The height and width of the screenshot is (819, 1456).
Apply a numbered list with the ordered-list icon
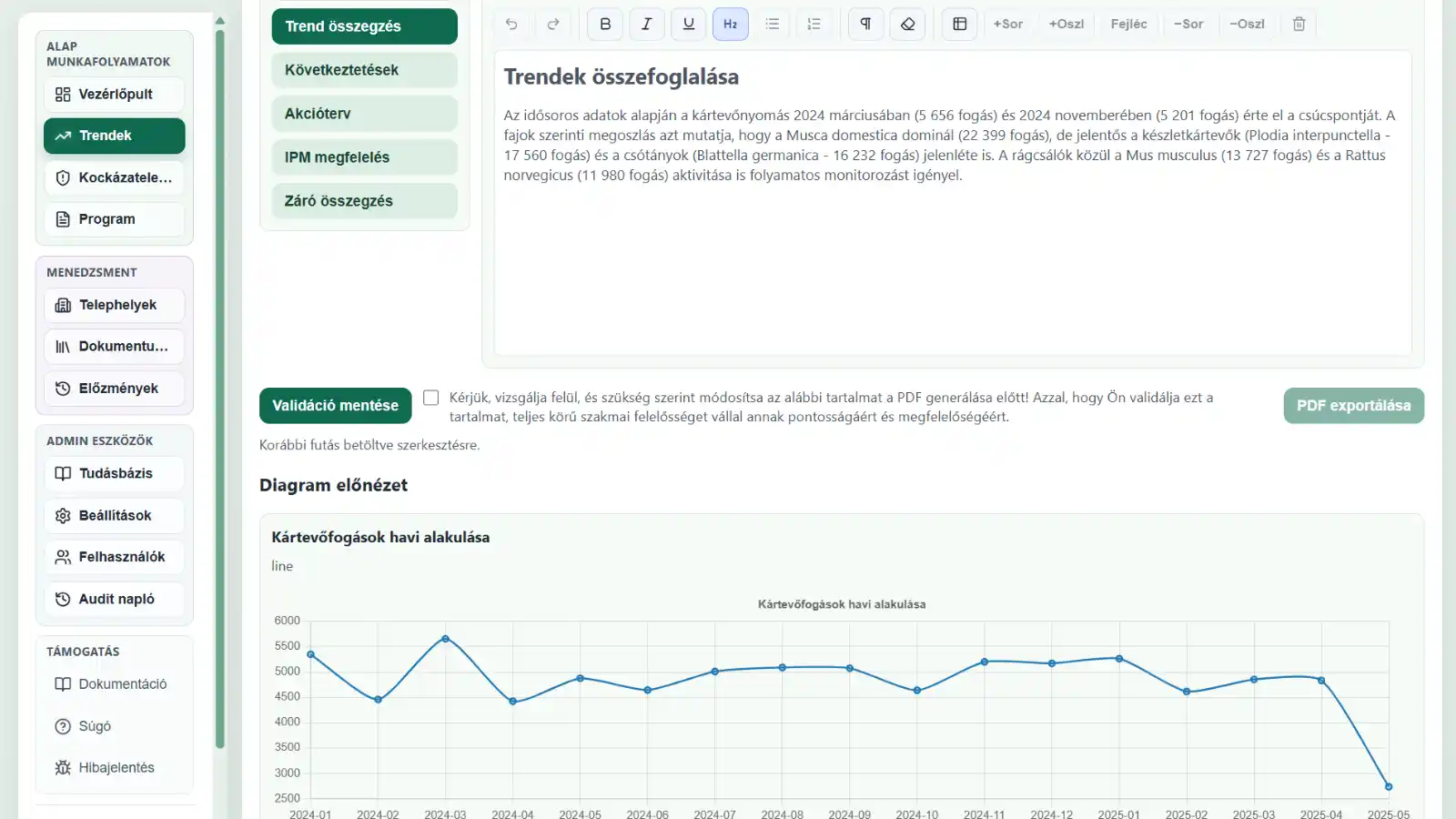pos(814,25)
